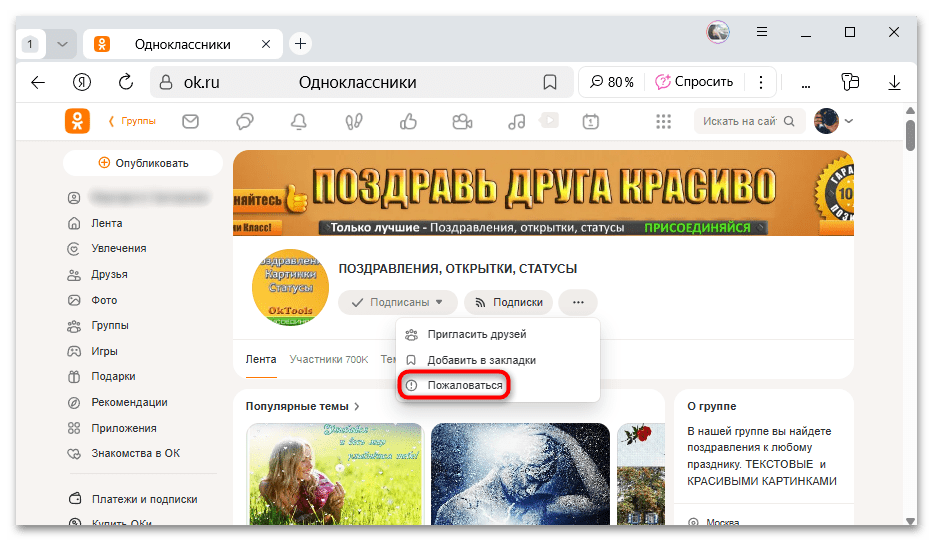
Task: Open the vertical three-dot page menu
Action: pyautogui.click(x=760, y=82)
